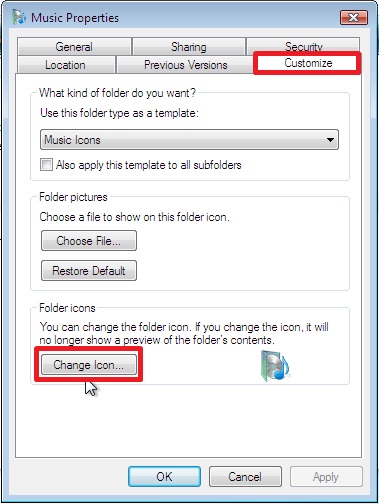This screenshot has height=504, width=379.
Task: Close the Music Properties dialog
Action: coord(354,17)
